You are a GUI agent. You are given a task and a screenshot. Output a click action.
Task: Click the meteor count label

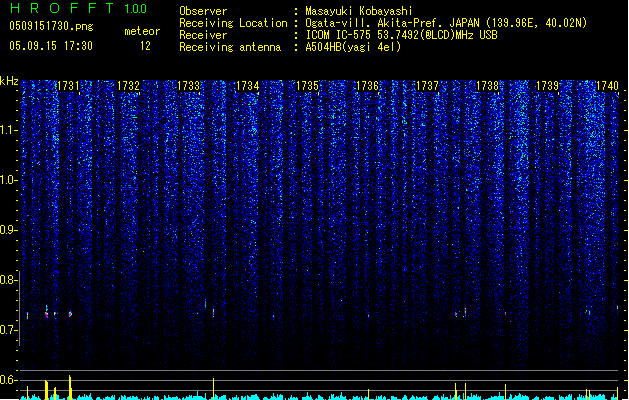click(142, 31)
